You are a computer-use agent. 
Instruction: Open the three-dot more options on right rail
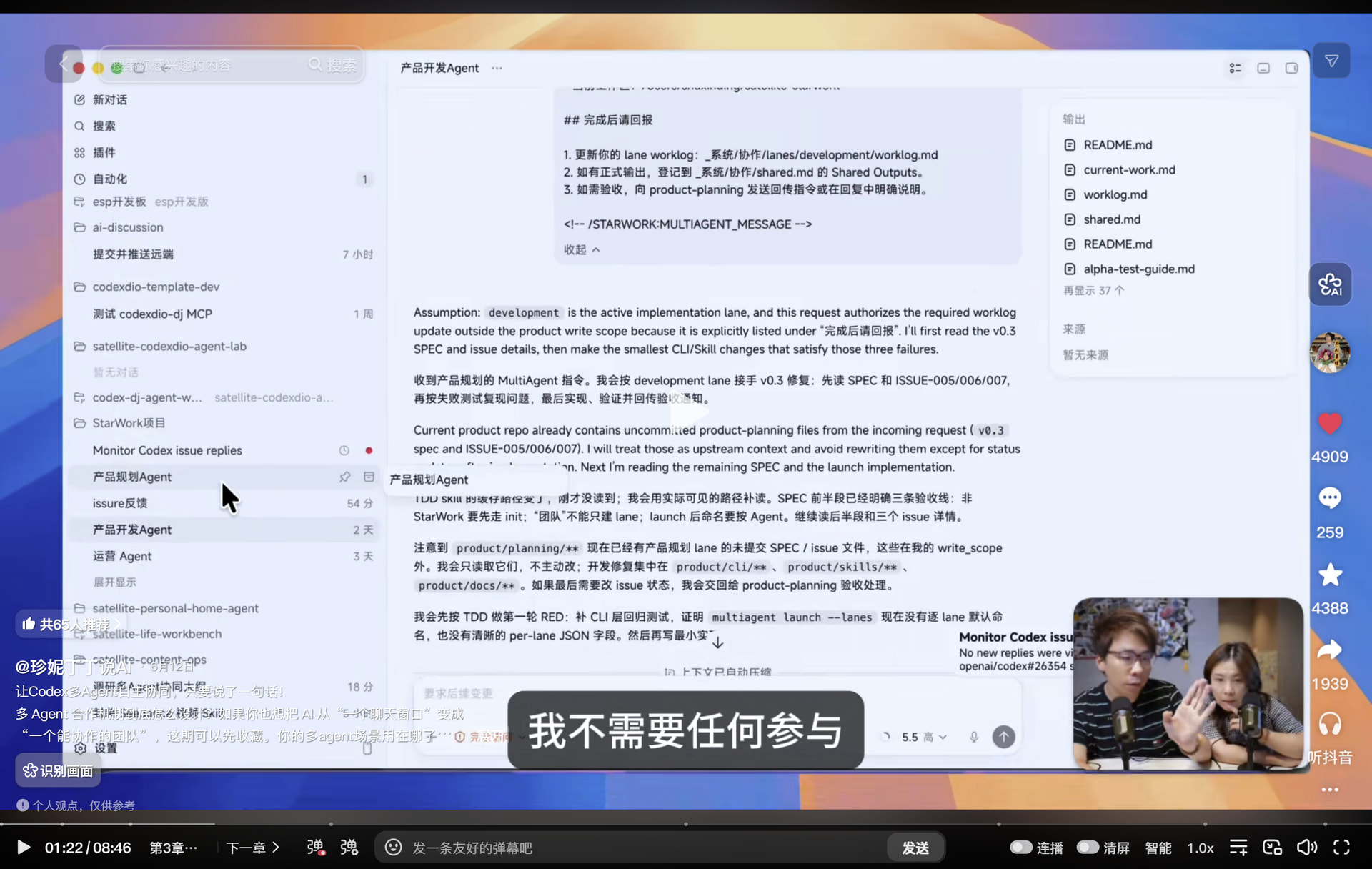click(1330, 790)
